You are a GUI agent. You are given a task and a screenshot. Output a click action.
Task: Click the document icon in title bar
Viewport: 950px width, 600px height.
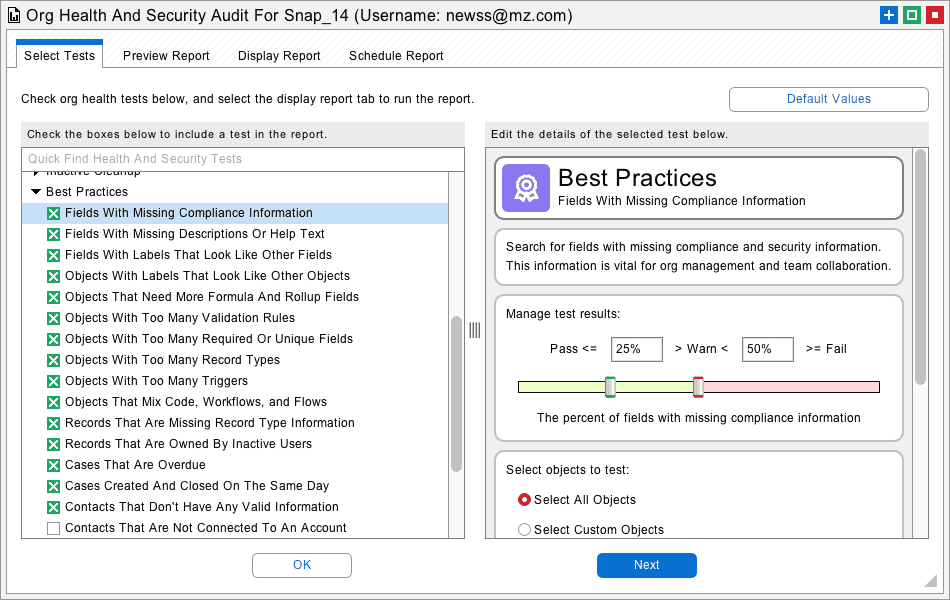(x=13, y=15)
